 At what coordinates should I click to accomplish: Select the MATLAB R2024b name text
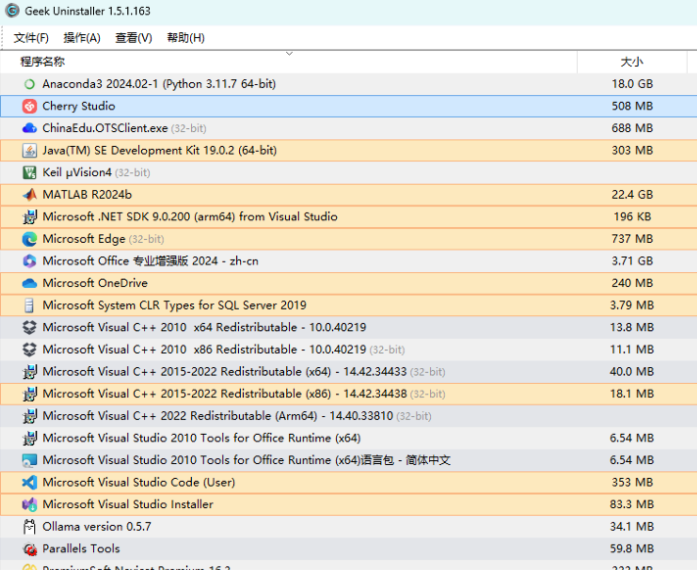87,195
